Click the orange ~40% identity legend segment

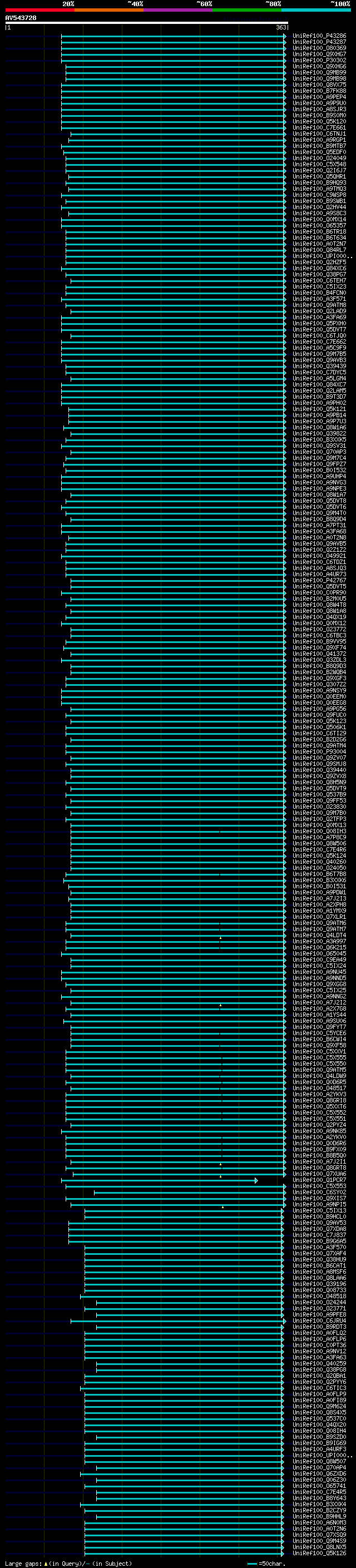click(x=109, y=10)
